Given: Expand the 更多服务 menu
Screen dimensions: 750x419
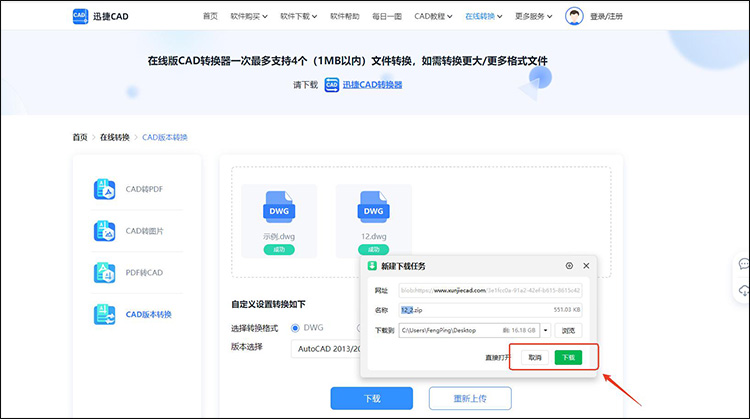Looking at the screenshot, I should click(534, 16).
